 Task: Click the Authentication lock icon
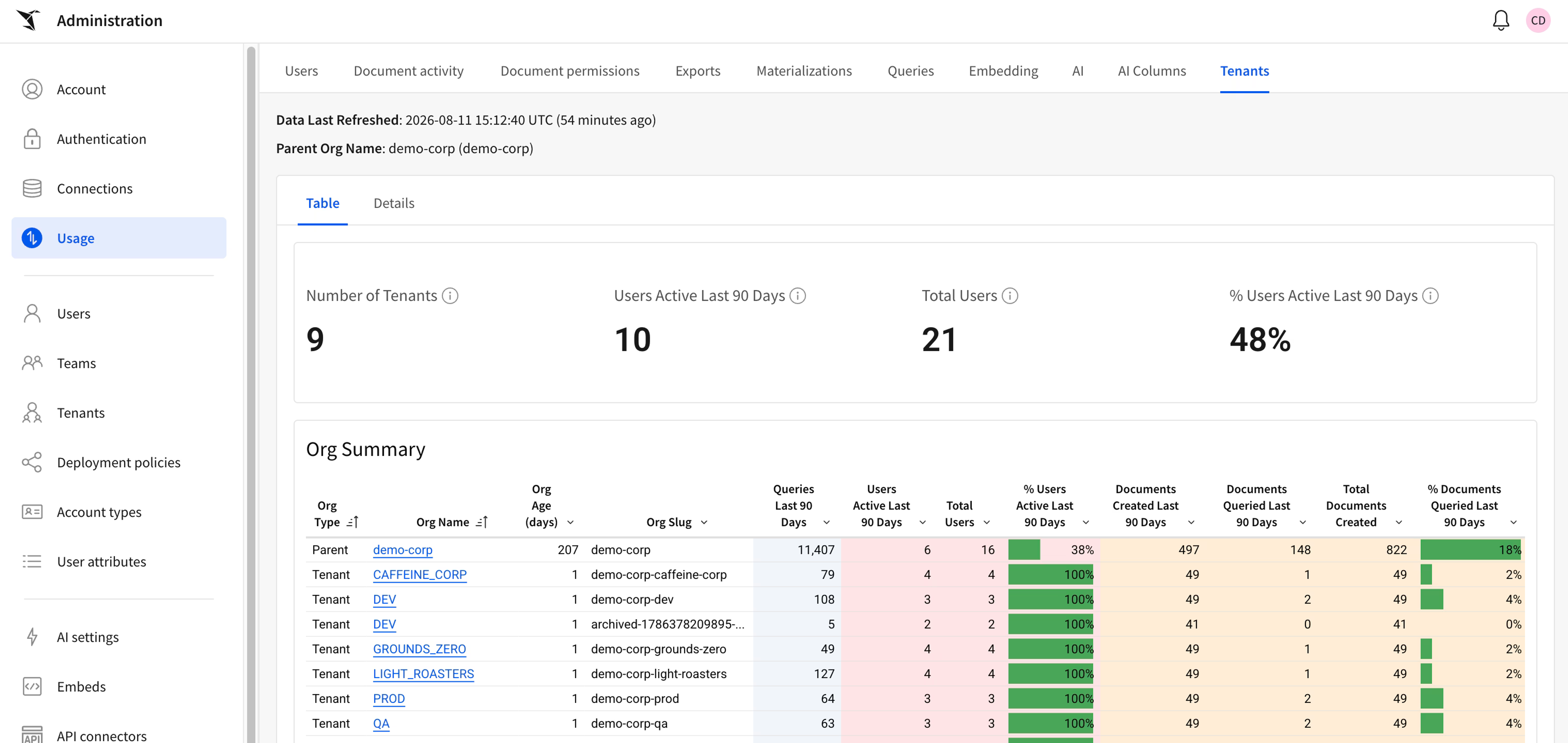coord(32,139)
